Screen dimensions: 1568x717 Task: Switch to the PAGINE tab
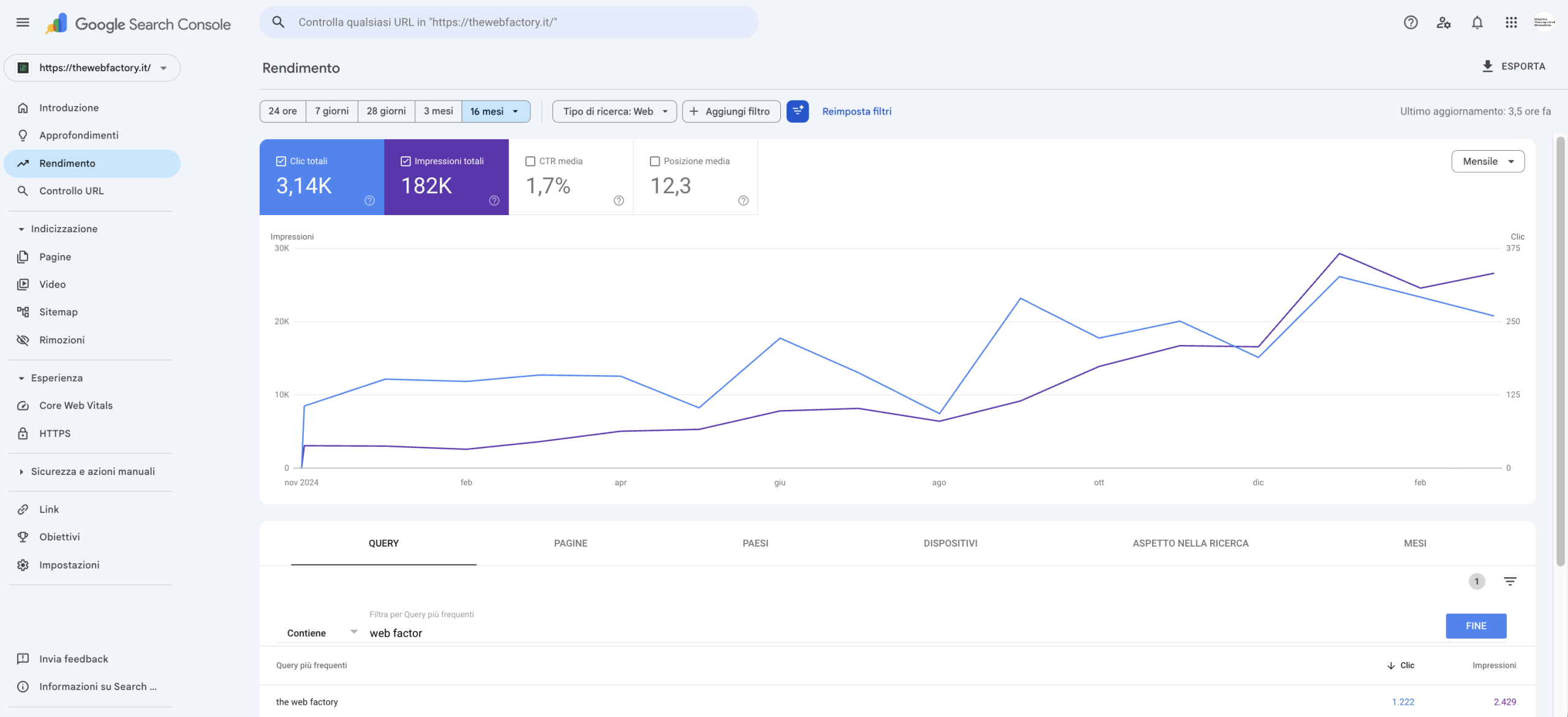tap(570, 543)
